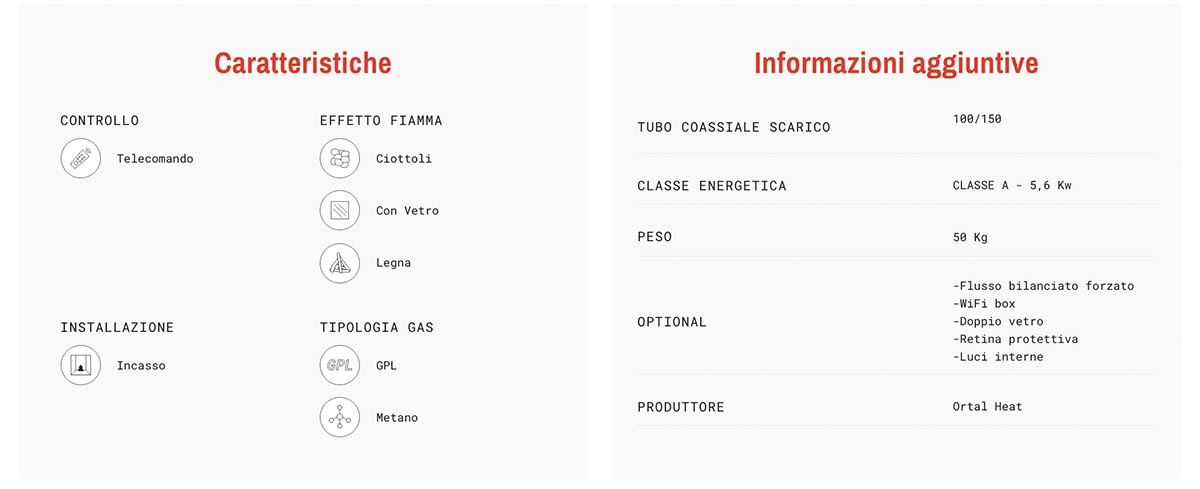The width and height of the screenshot is (1200, 489).
Task: Click the CLASSE A - 5,6 Kw value
Action: pos(1012,185)
